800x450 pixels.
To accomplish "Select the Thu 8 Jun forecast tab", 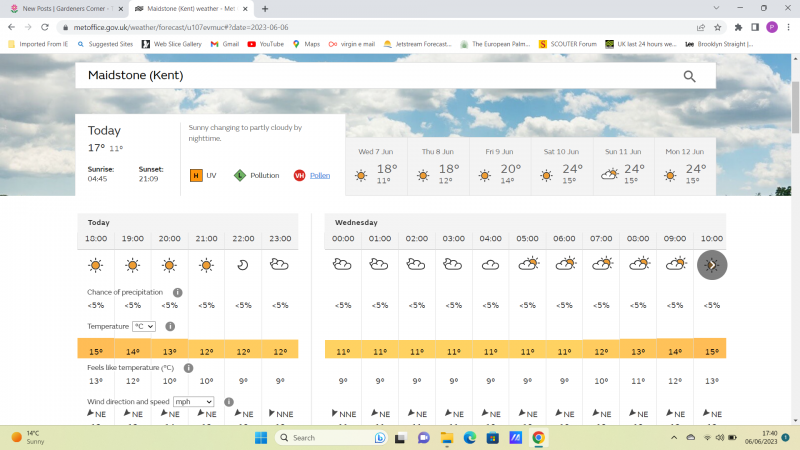I will click(438, 166).
